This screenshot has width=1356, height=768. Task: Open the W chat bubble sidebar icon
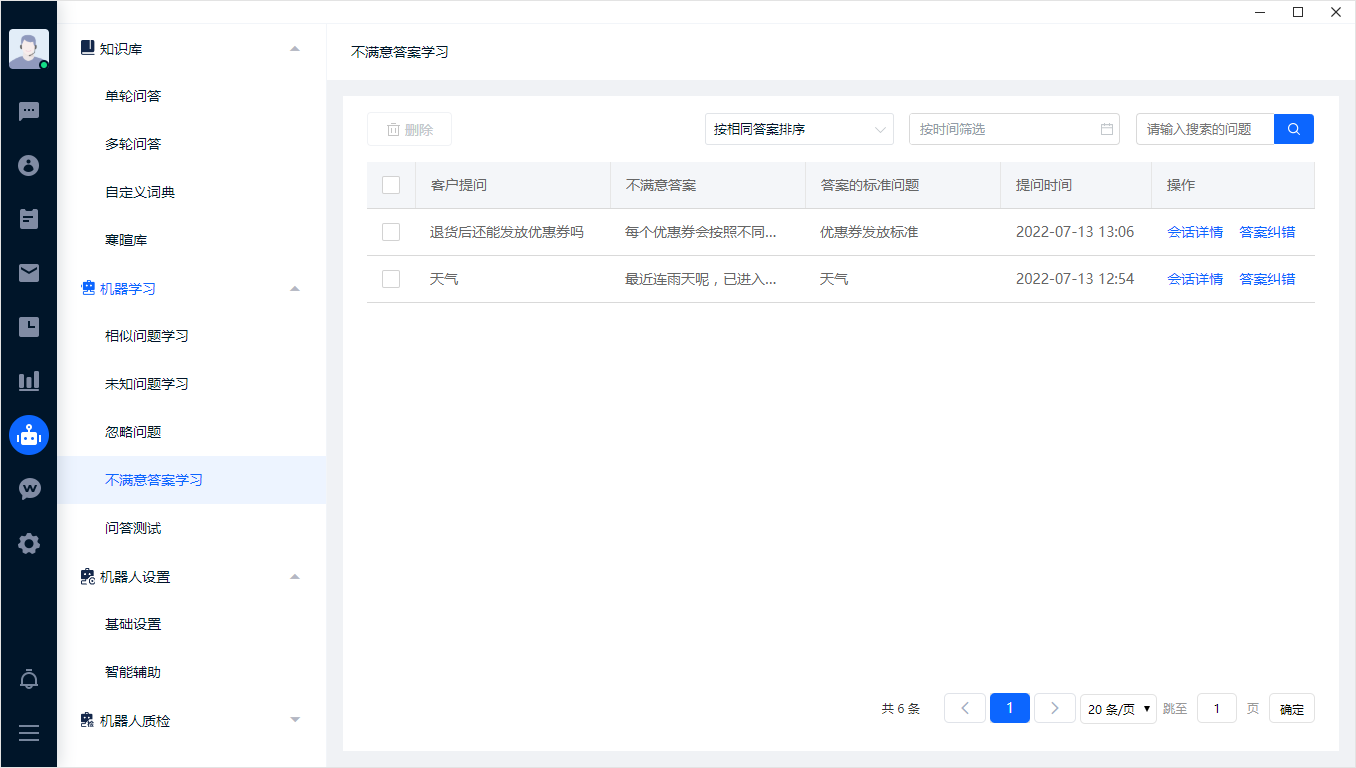pyautogui.click(x=29, y=489)
